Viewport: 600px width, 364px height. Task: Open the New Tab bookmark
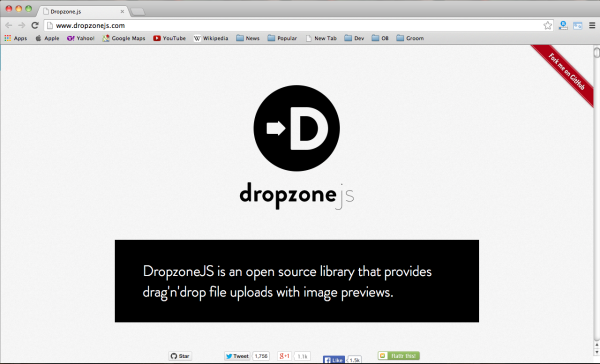[x=321, y=38]
